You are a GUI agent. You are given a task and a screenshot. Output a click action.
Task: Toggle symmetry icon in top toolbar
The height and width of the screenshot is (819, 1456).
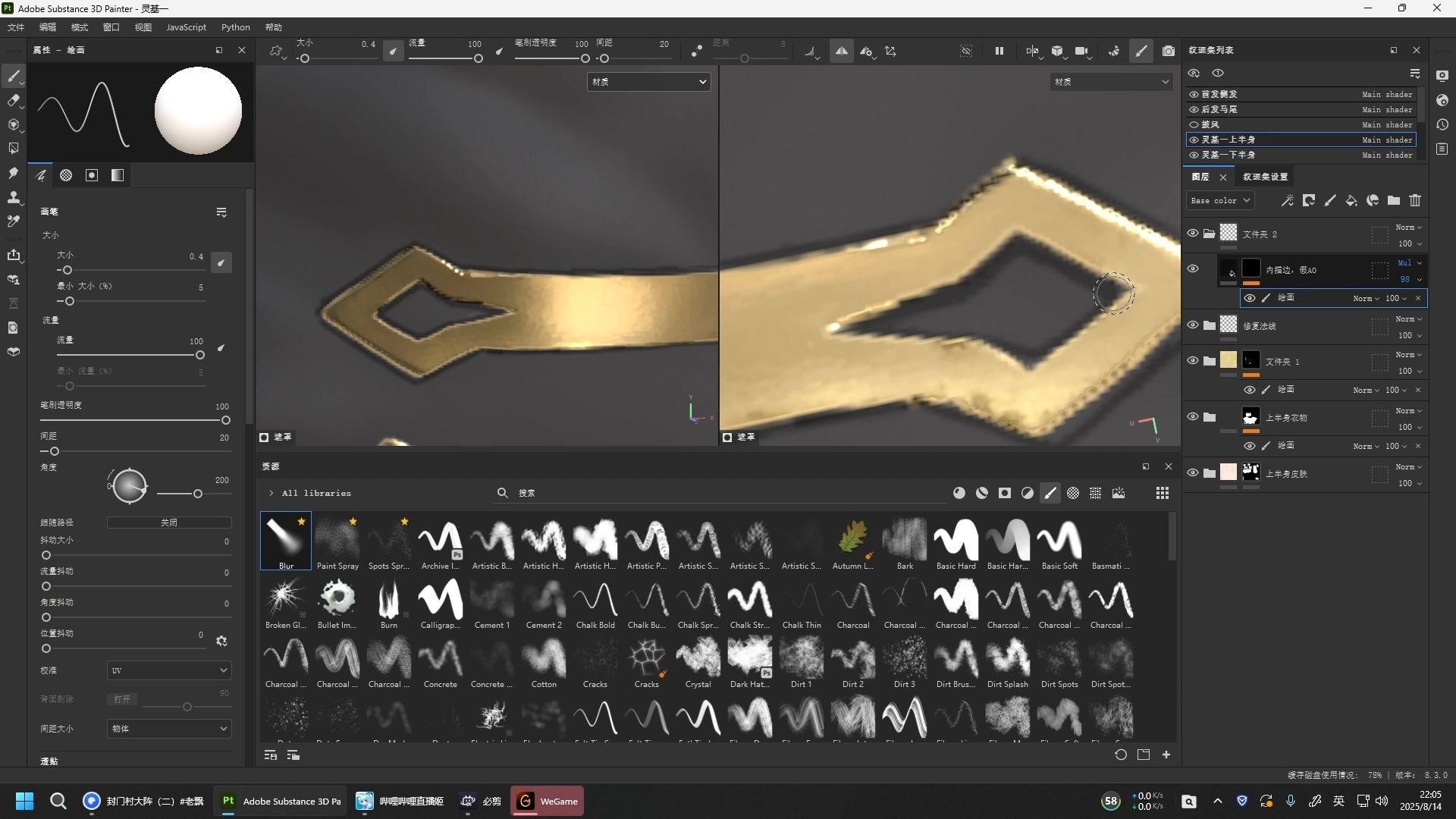coord(842,51)
